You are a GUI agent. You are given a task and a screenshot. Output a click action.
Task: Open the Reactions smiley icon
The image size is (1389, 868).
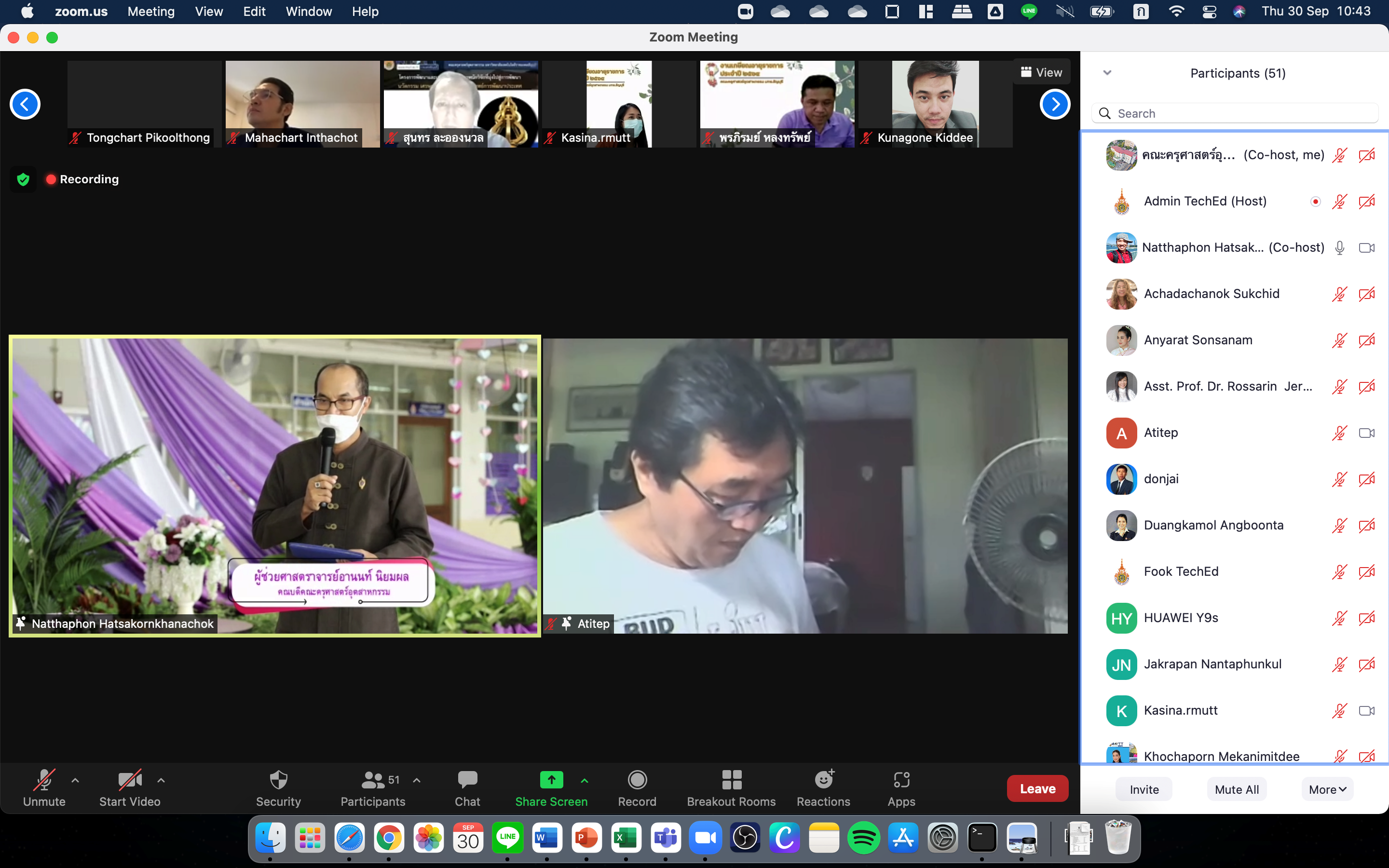click(x=824, y=780)
